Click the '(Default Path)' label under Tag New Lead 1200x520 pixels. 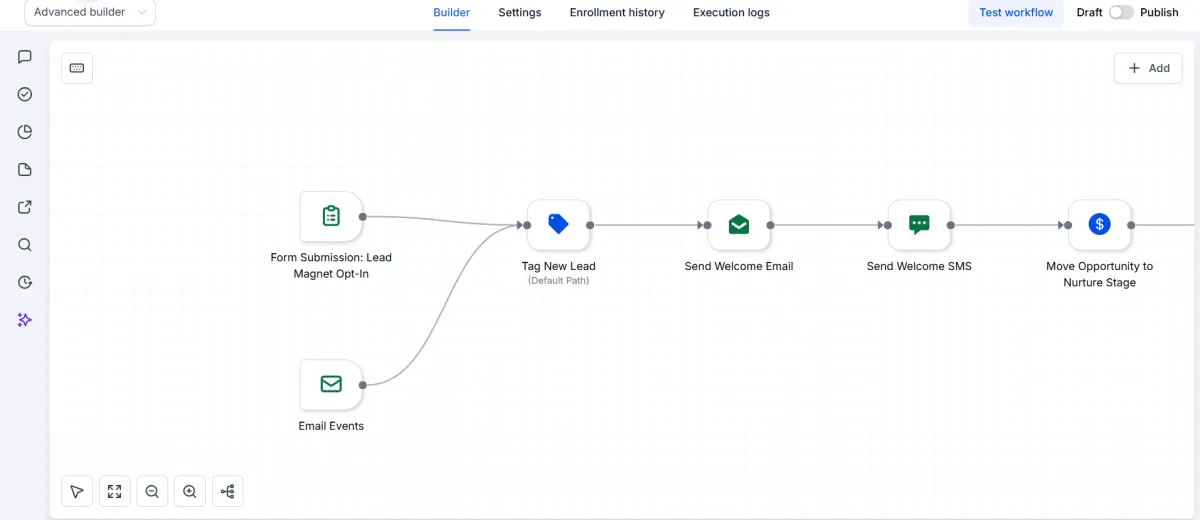(559, 281)
